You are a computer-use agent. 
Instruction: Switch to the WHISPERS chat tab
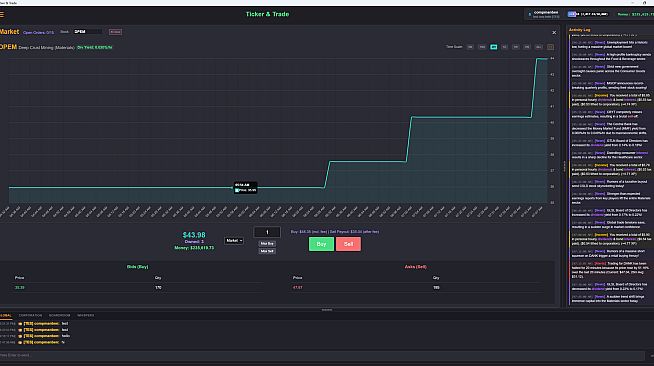(x=86, y=316)
